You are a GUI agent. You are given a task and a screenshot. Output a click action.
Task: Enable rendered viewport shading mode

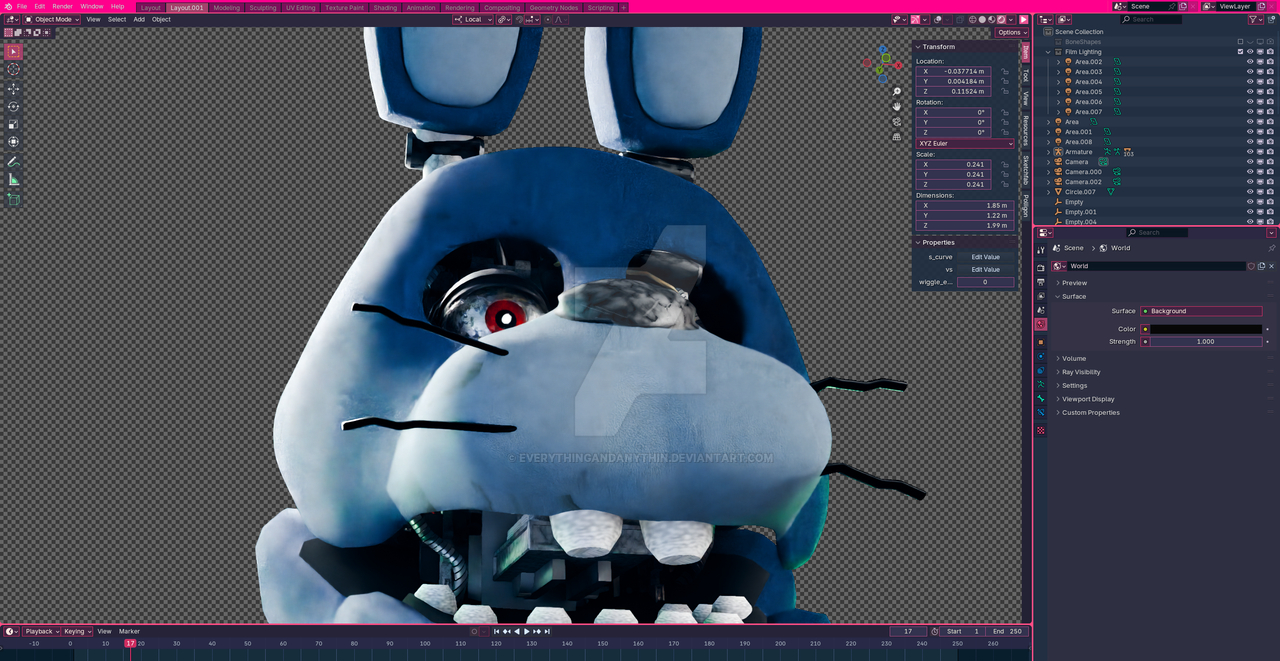[x=1001, y=19]
